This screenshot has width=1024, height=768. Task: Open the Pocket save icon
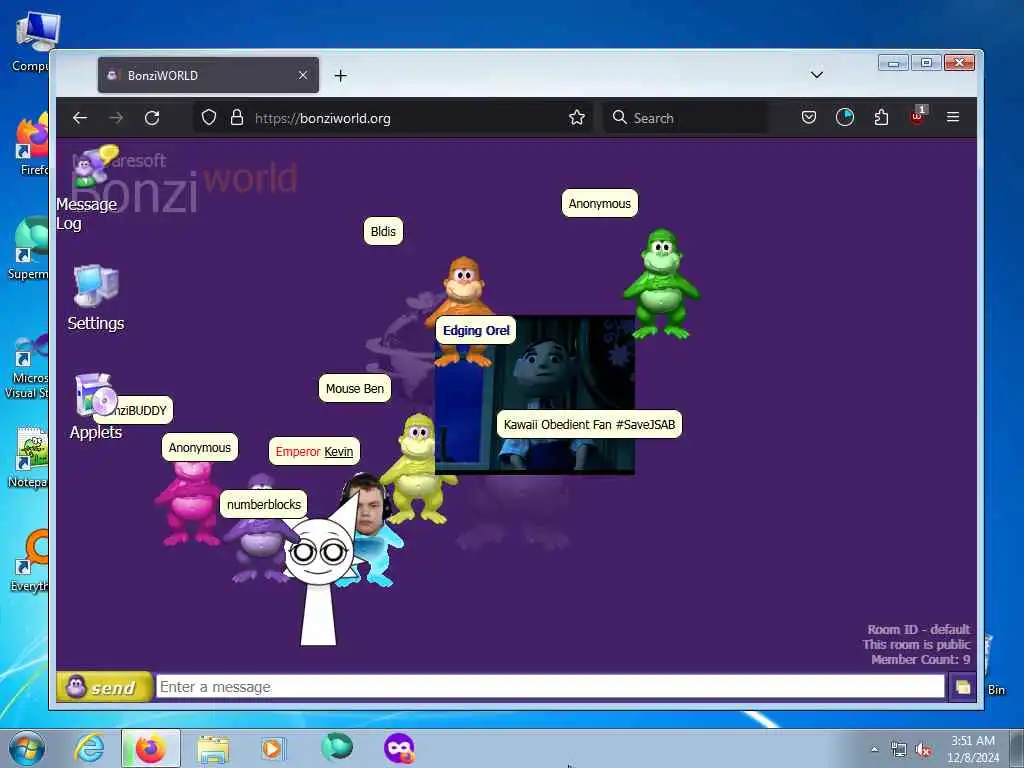click(x=808, y=118)
